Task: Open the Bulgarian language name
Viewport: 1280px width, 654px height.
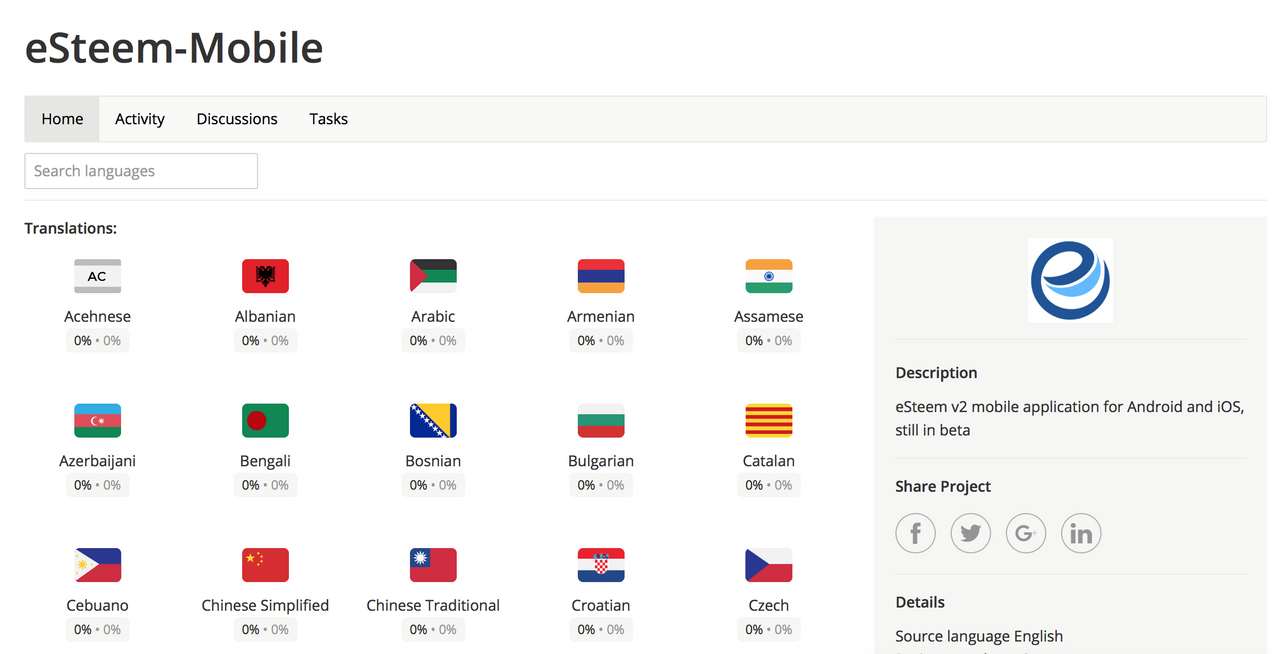Action: 601,461
